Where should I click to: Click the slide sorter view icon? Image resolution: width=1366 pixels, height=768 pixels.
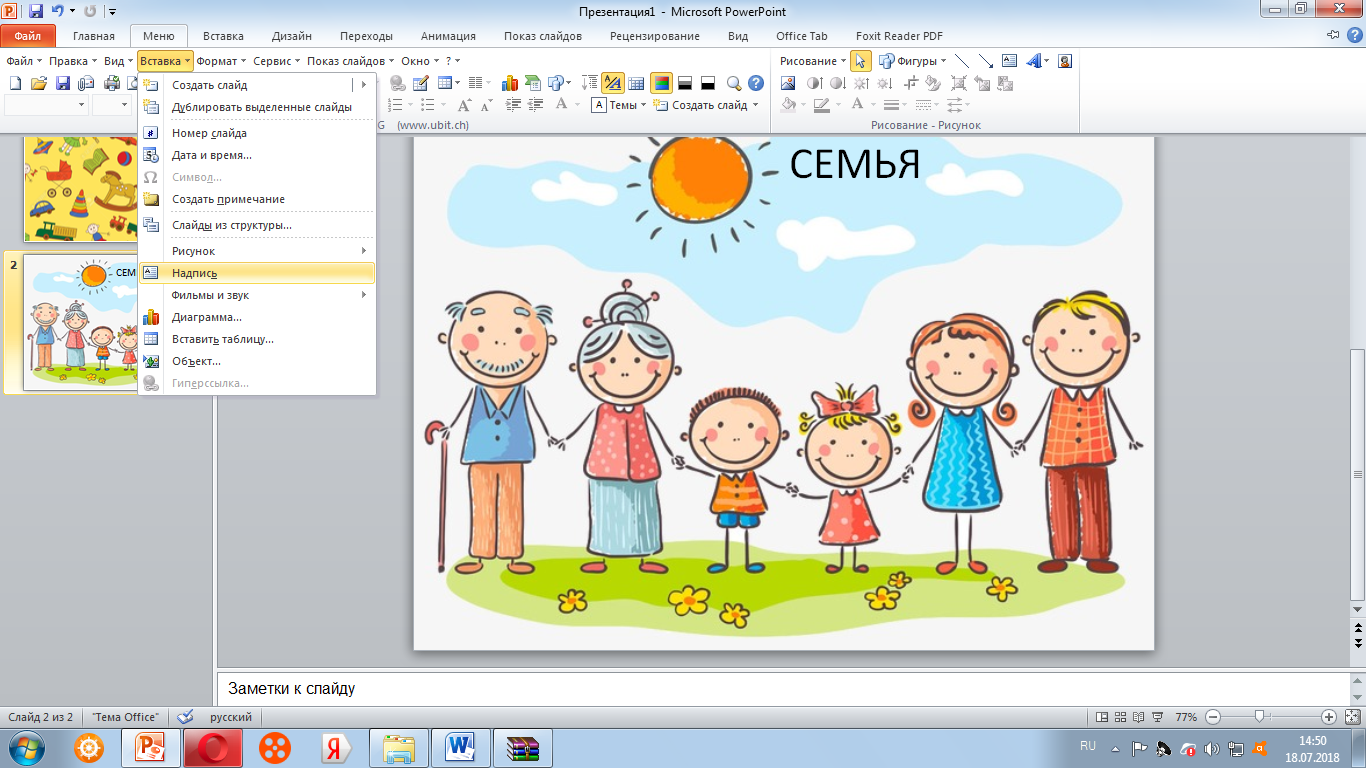pyautogui.click(x=1121, y=717)
